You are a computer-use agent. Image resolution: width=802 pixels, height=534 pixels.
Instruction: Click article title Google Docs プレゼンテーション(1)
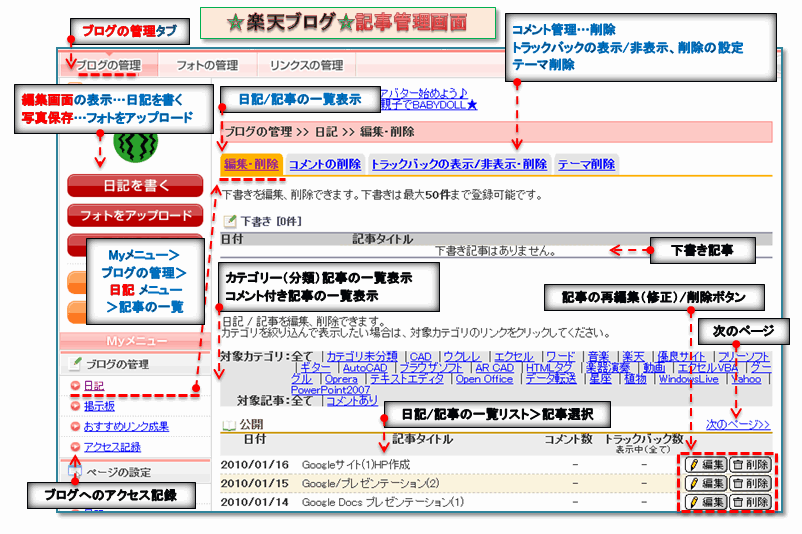[383, 502]
